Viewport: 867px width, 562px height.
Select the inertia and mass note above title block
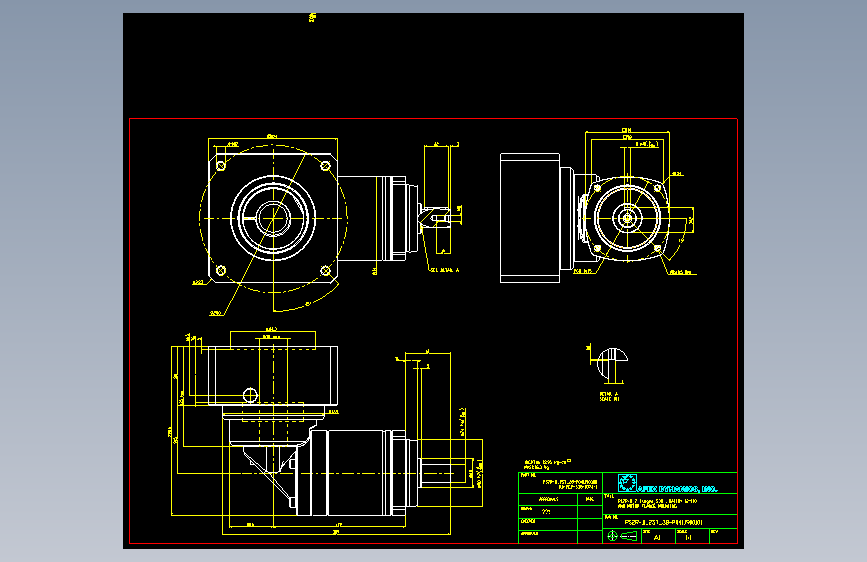(x=547, y=464)
